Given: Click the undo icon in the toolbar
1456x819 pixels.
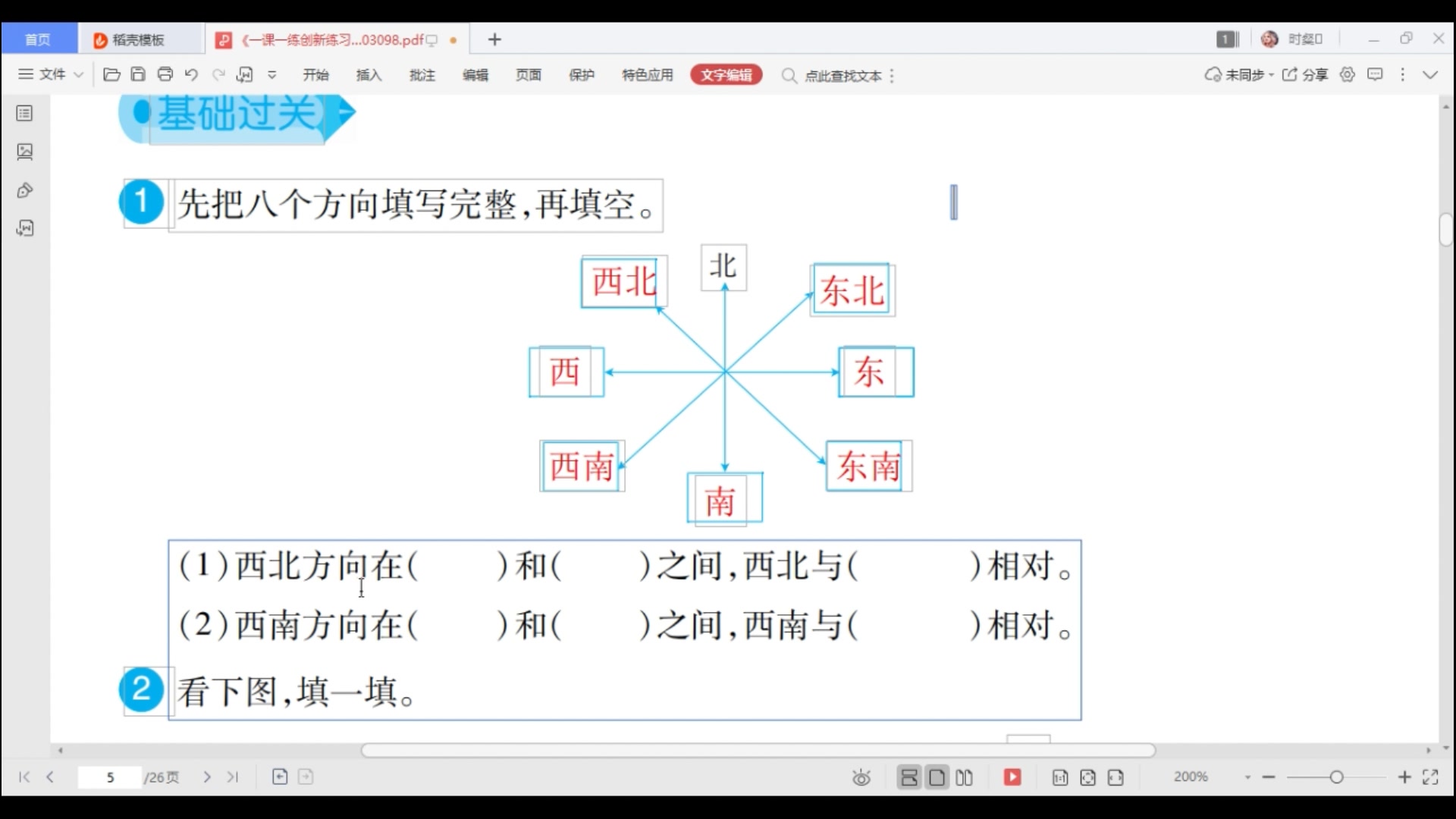Looking at the screenshot, I should pyautogui.click(x=191, y=74).
